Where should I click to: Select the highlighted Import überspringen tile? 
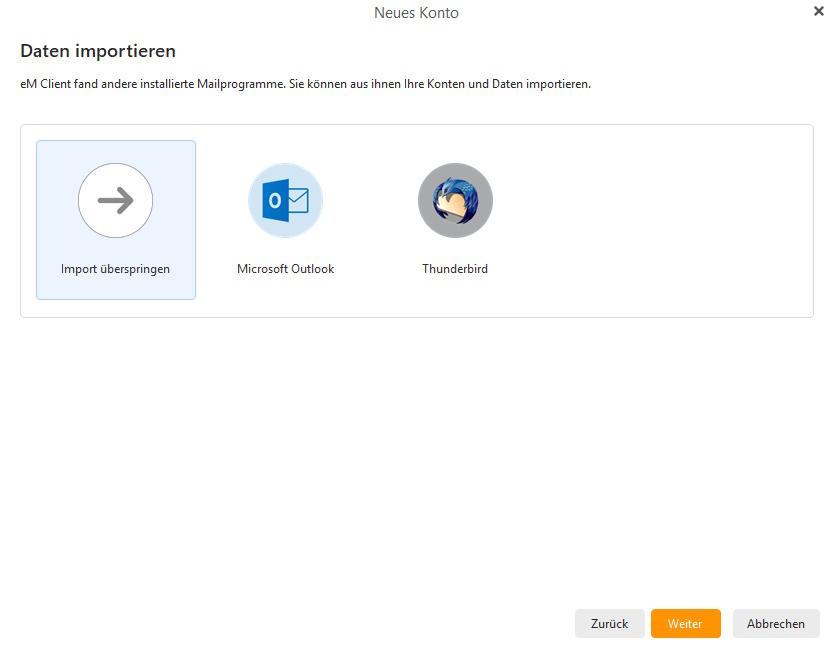(115, 219)
